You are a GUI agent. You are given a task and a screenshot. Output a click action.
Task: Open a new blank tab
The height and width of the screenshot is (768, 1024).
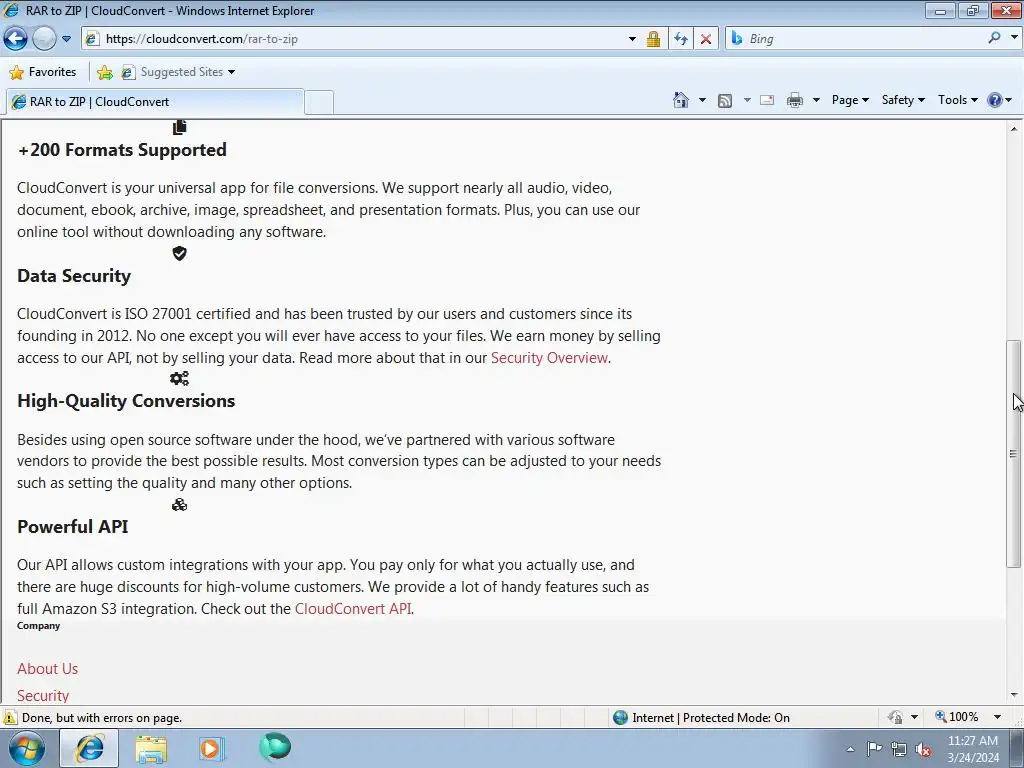(x=319, y=103)
